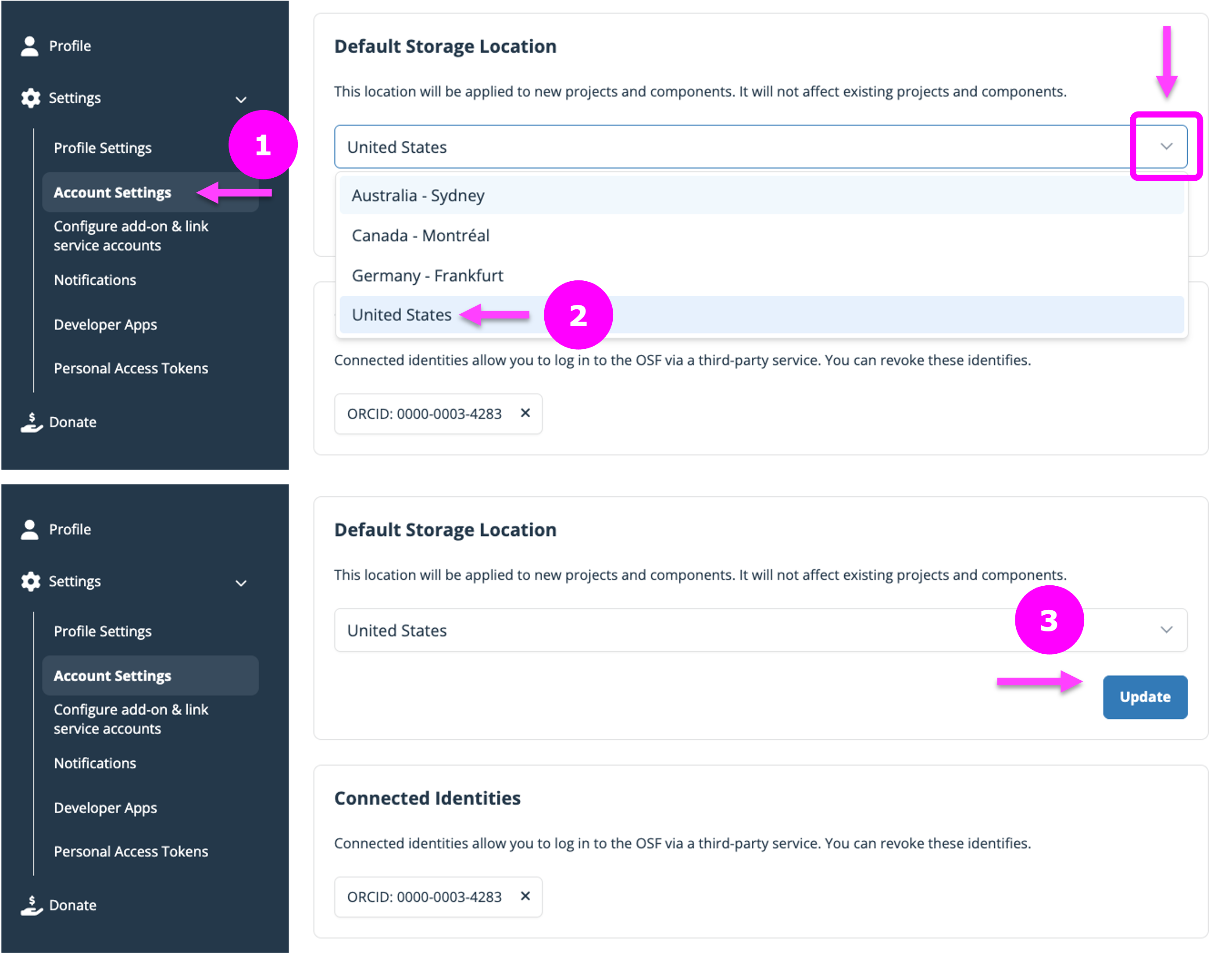Remove ORCID identity with X in bottom panel
The width and height of the screenshot is (1232, 953).
pos(525,896)
